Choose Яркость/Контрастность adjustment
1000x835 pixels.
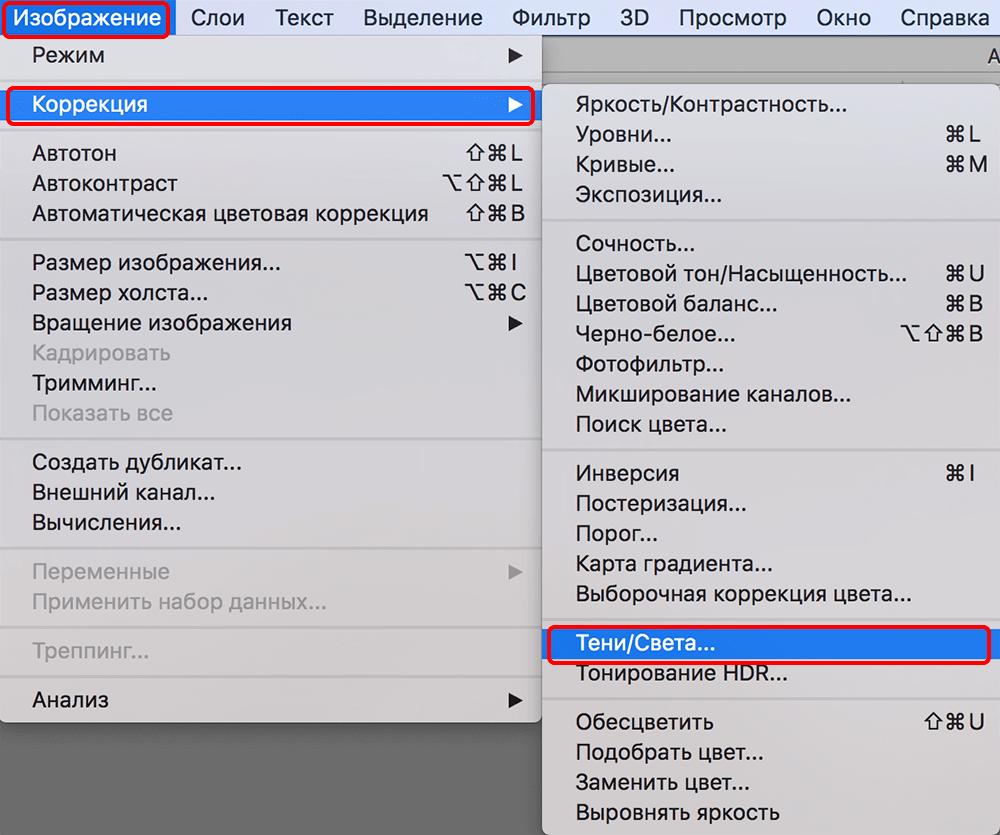click(711, 105)
